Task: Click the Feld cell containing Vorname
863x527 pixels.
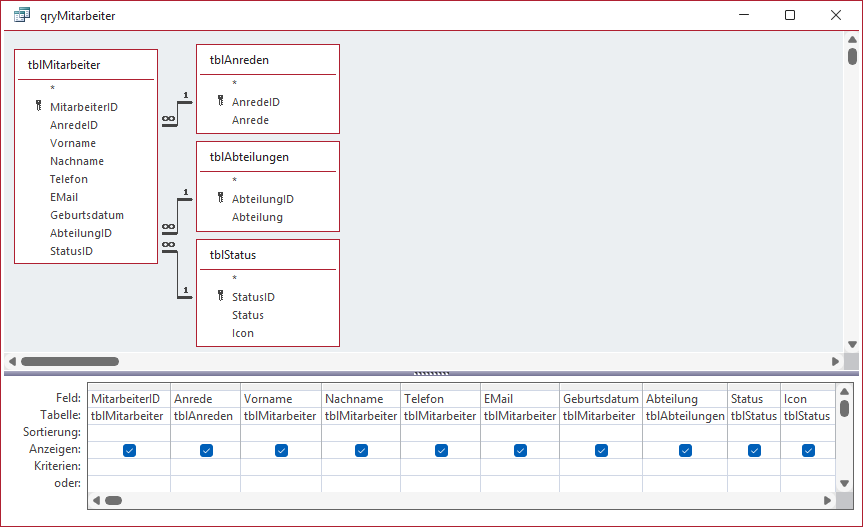Action: [280, 399]
